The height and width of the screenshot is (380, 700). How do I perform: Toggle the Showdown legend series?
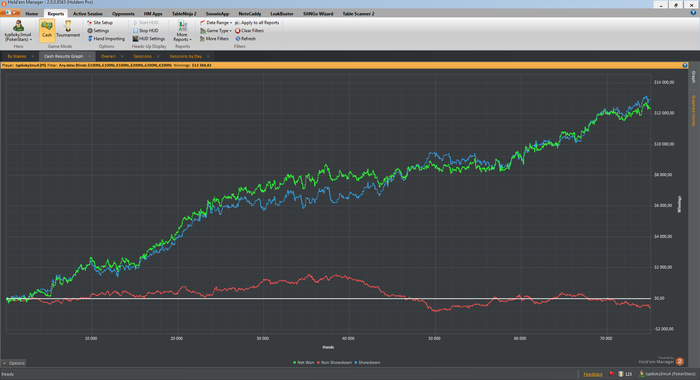click(x=367, y=363)
